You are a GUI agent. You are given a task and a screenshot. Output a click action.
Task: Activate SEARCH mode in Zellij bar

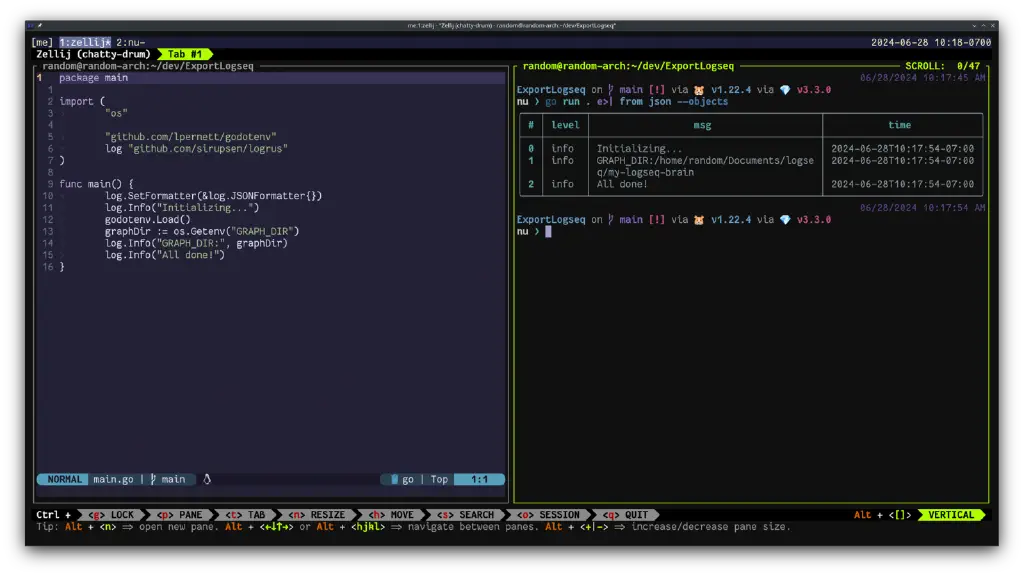click(x=465, y=515)
